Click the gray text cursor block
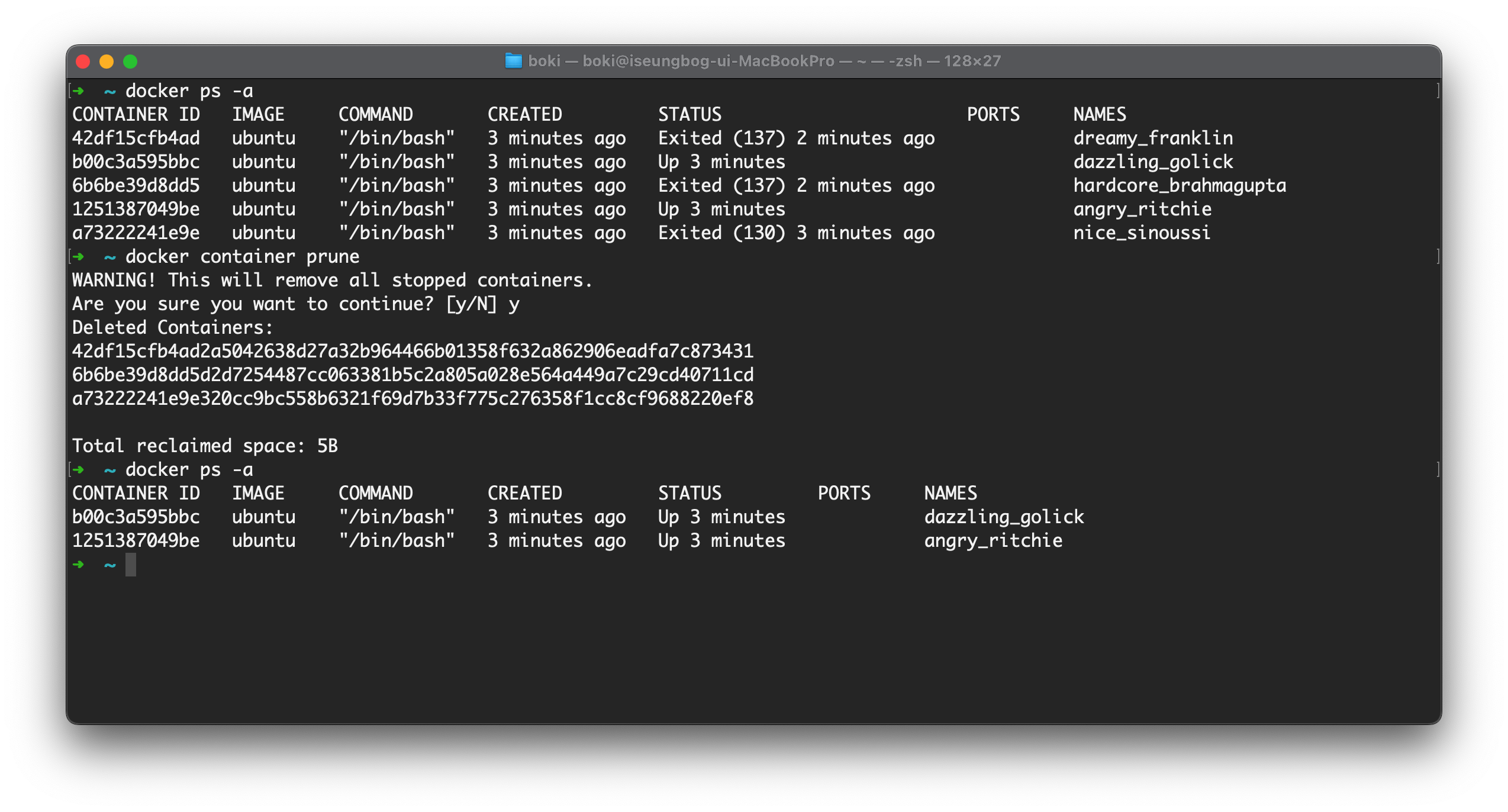The height and width of the screenshot is (812, 1508). click(x=131, y=565)
